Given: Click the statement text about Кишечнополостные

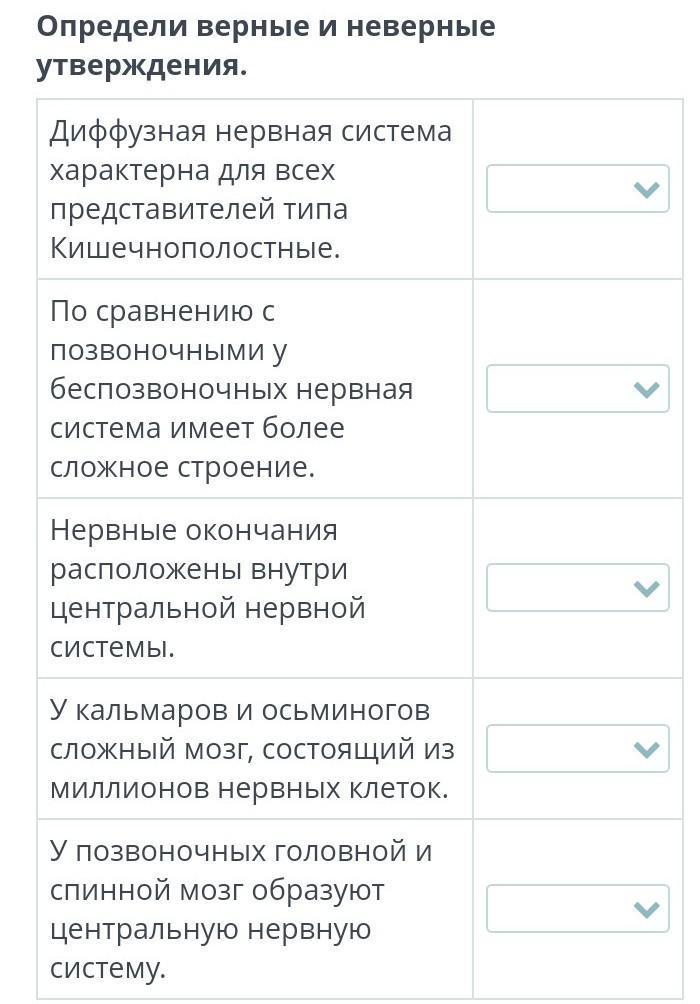Looking at the screenshot, I should click(x=250, y=190).
